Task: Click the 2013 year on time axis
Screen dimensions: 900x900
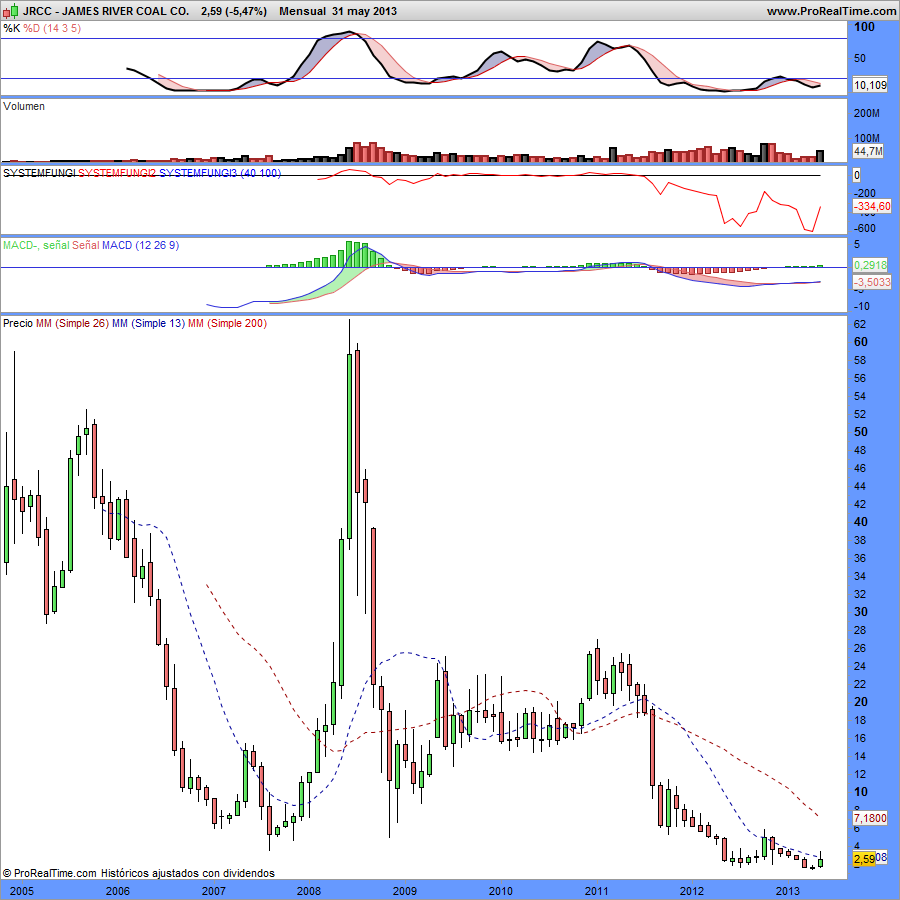Action: pyautogui.click(x=788, y=891)
